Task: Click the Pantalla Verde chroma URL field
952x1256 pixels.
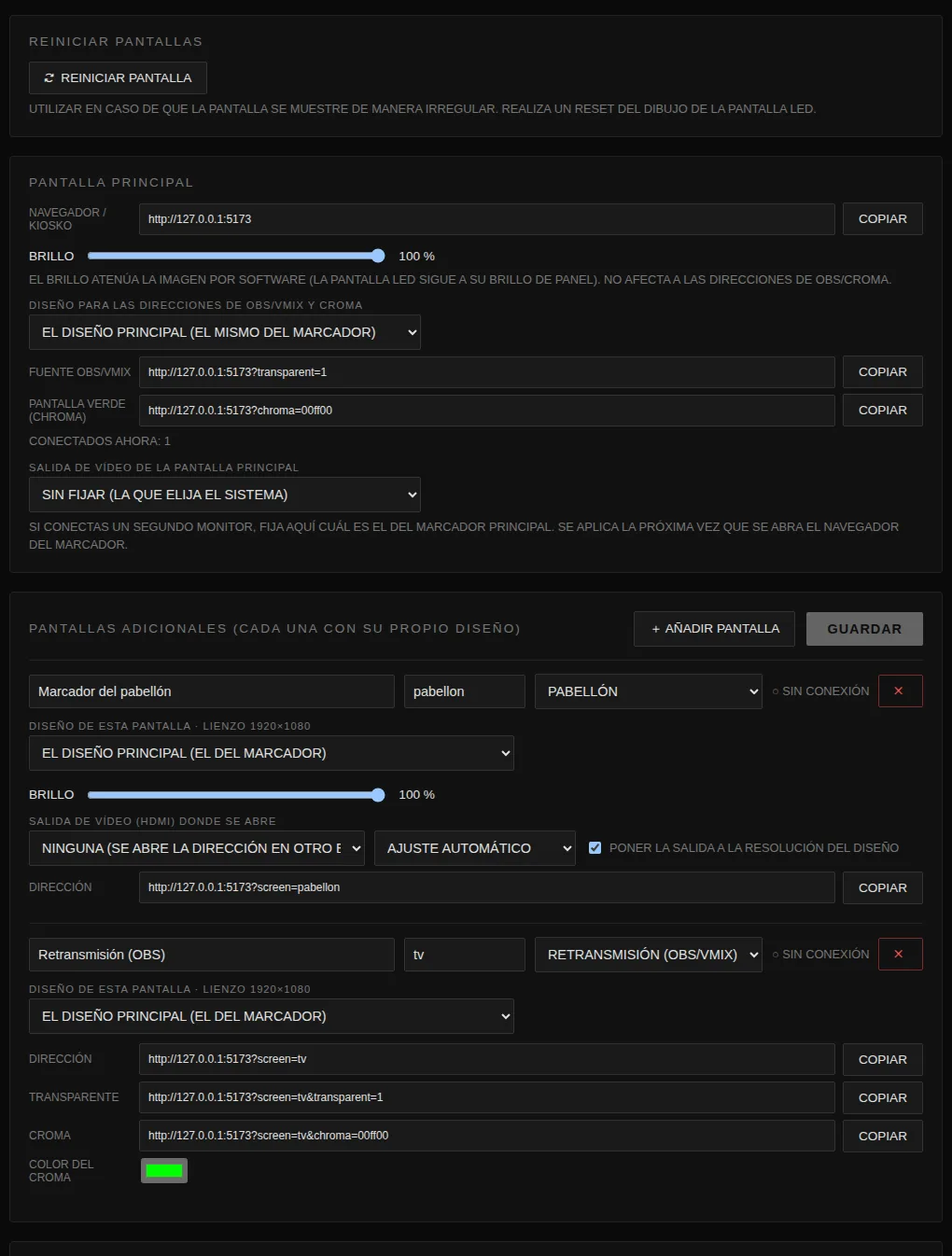Action: 486,411
